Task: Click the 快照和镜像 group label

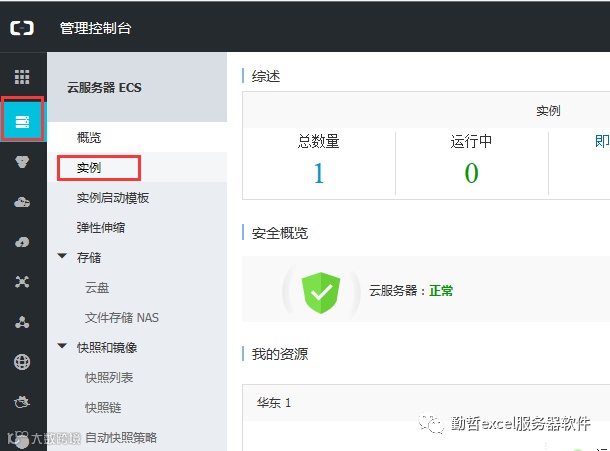Action: [x=107, y=347]
